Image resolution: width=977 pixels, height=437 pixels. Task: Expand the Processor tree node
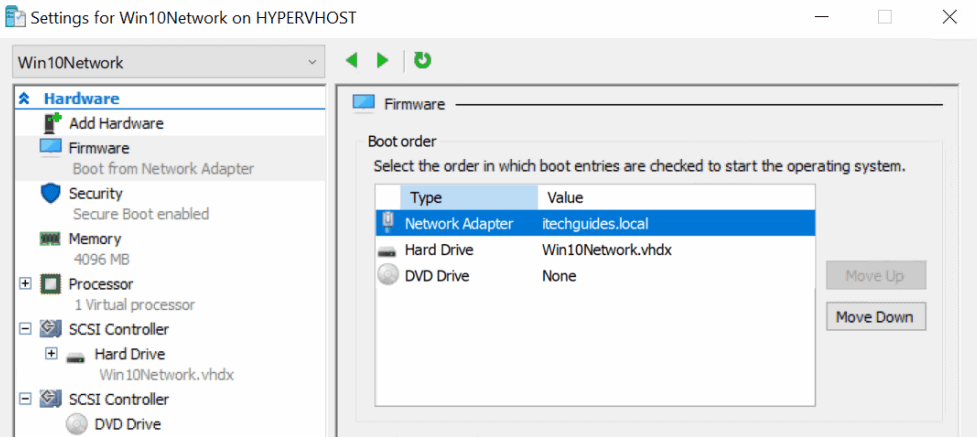click(25, 284)
